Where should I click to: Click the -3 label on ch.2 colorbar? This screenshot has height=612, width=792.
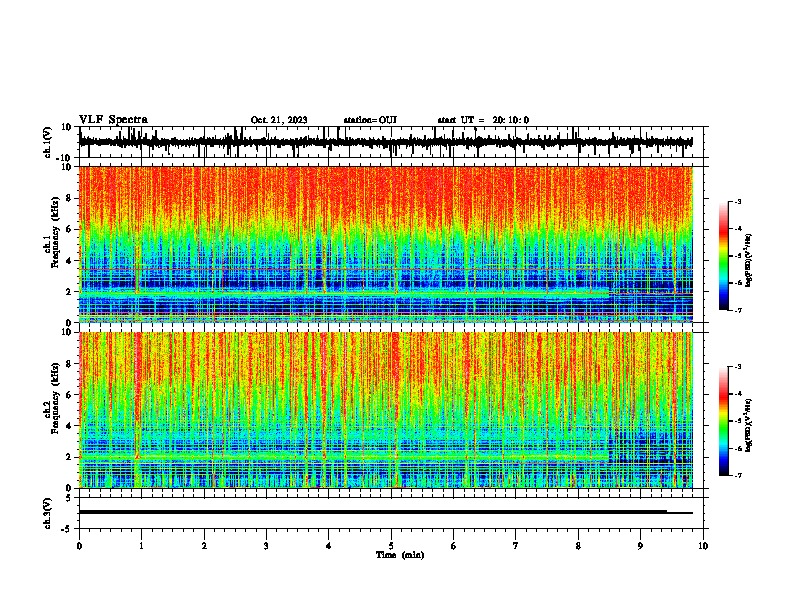point(737,367)
